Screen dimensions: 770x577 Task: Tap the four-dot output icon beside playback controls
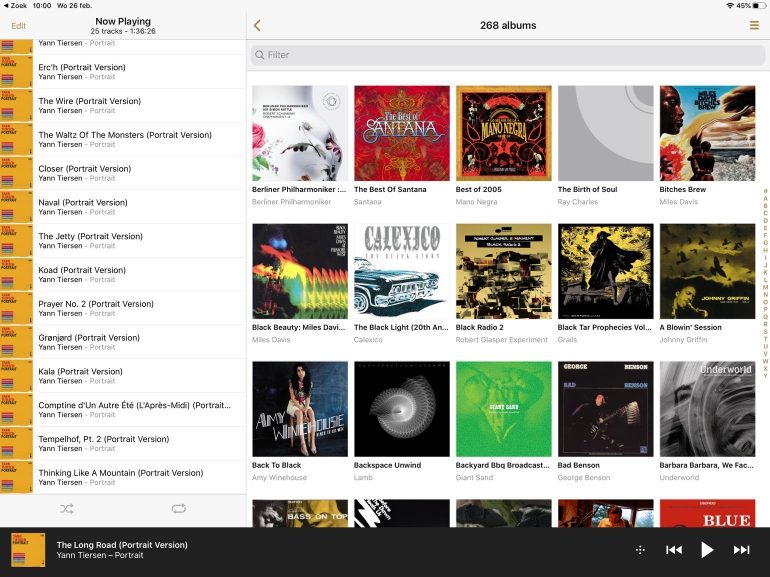click(640, 550)
